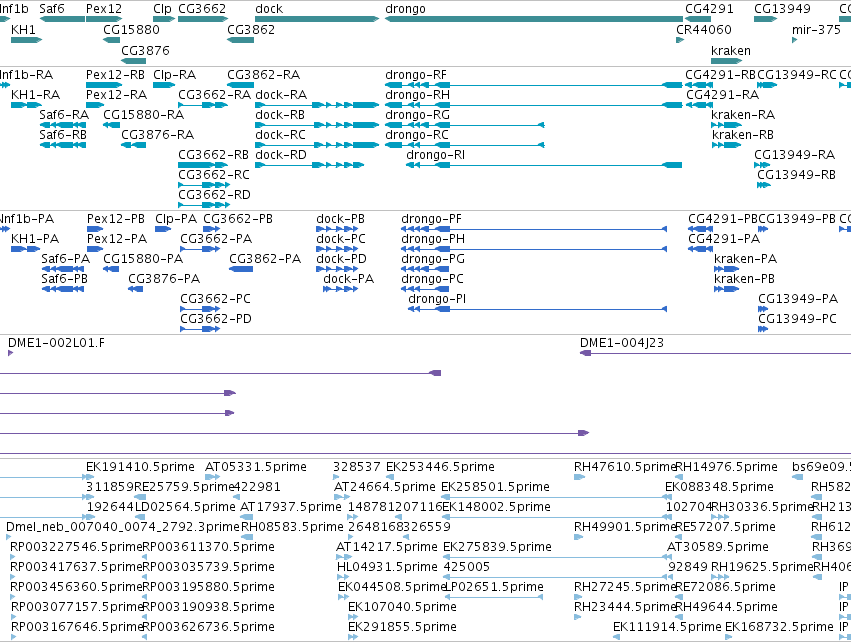Select clone label DME1-004J23

coord(621,344)
